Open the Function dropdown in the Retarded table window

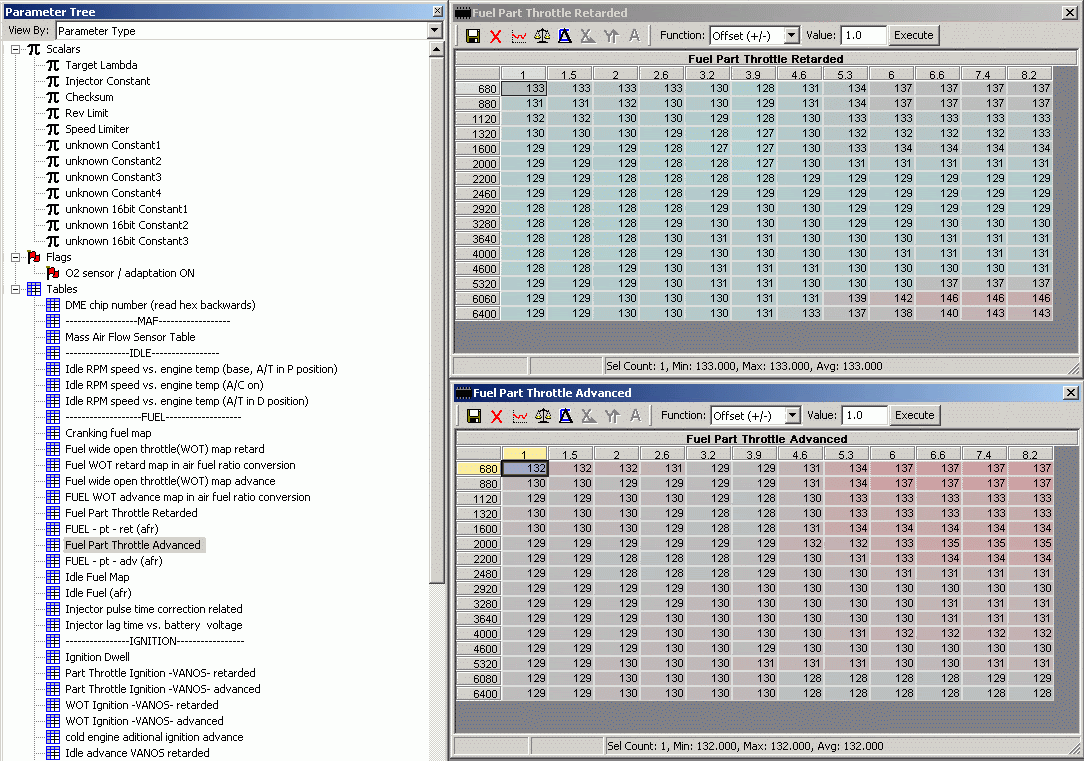tap(792, 35)
